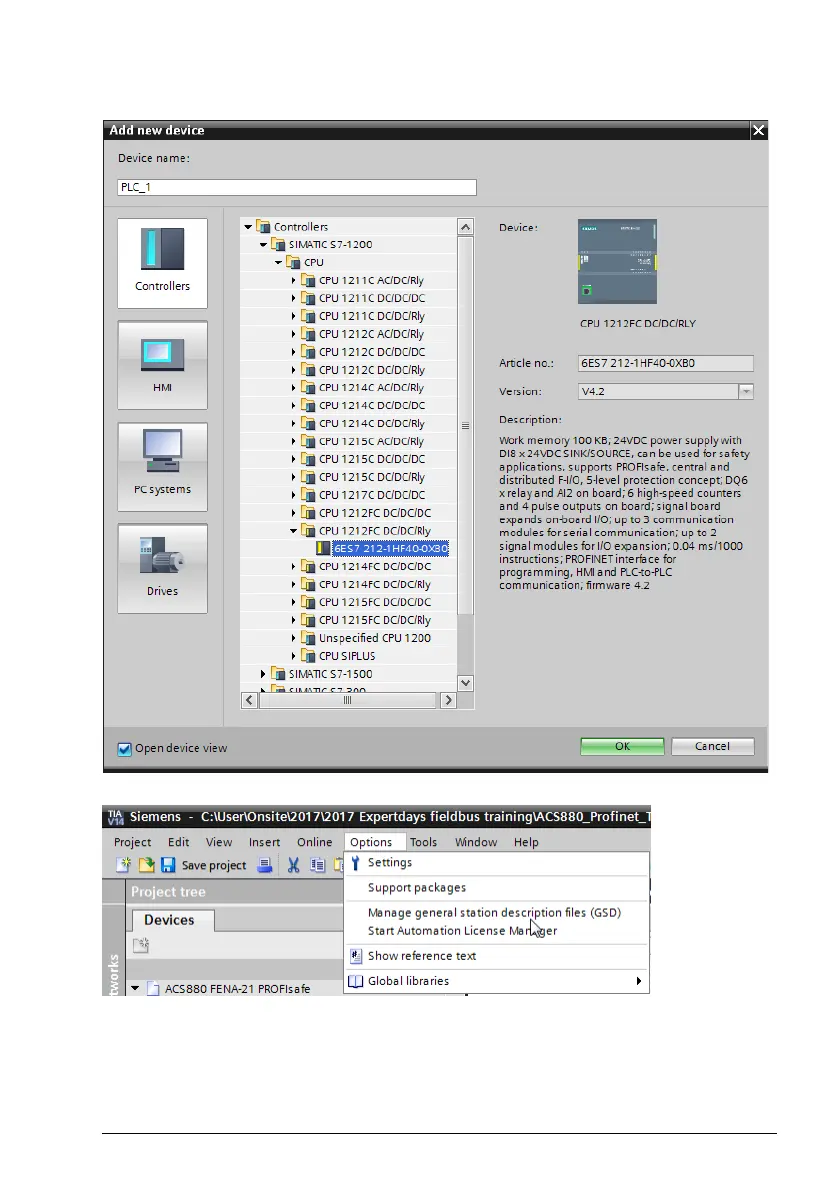Click the TIA Portal logo in Siemens title bar

(115, 817)
